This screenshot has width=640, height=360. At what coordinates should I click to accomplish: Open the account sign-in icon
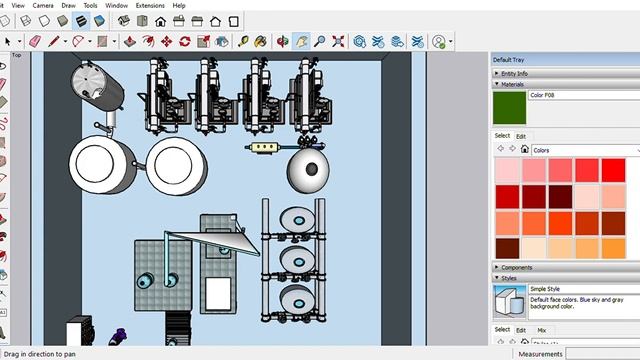pos(439,41)
